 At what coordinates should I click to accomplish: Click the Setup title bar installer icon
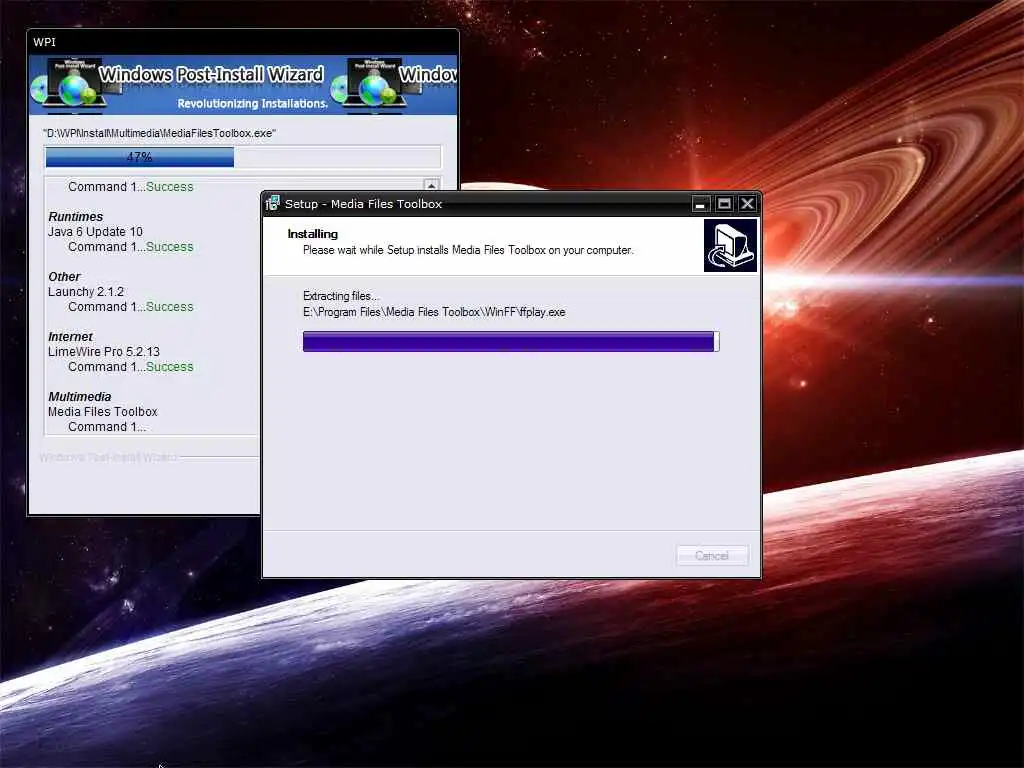click(x=273, y=204)
